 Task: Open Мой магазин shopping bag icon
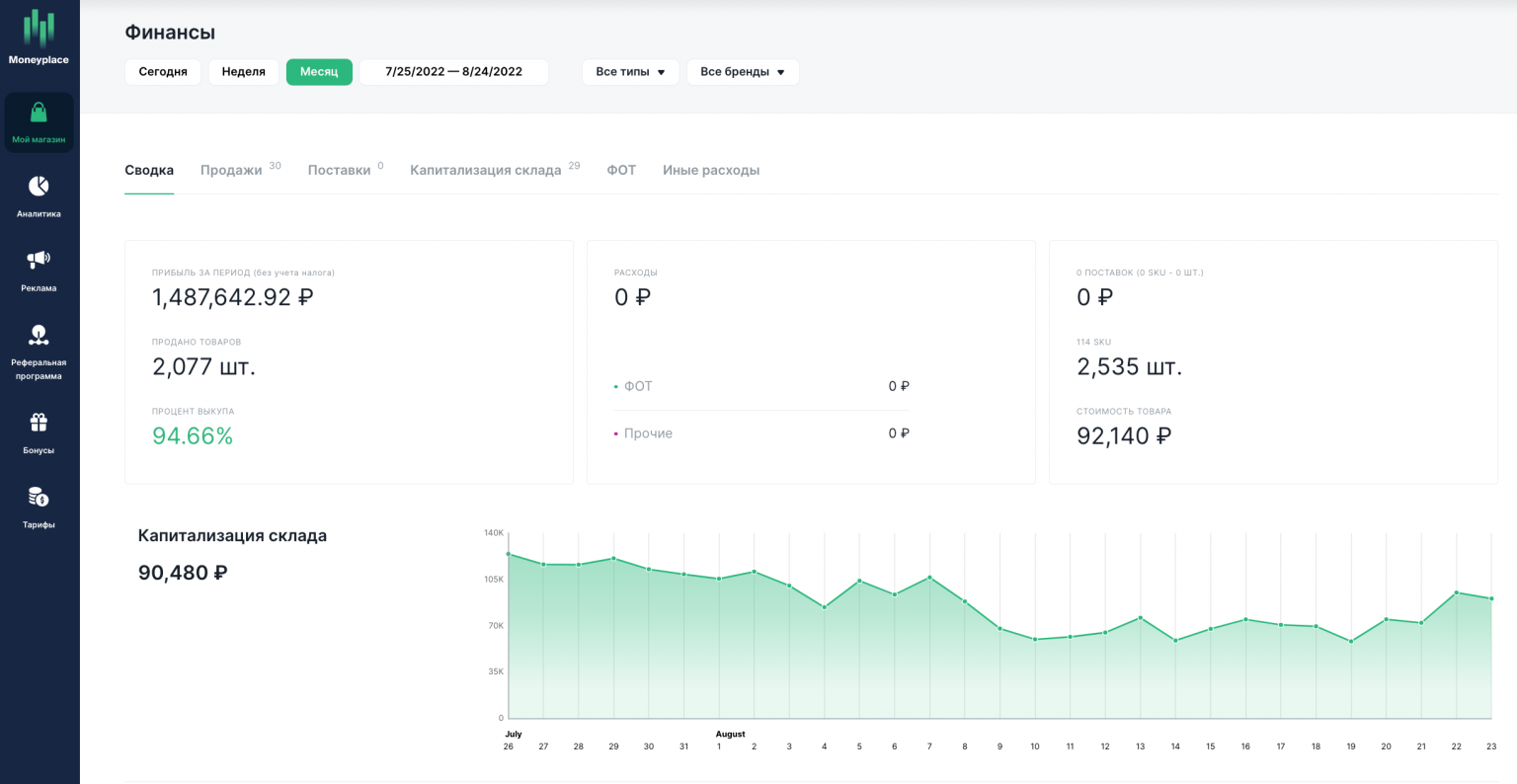39,113
